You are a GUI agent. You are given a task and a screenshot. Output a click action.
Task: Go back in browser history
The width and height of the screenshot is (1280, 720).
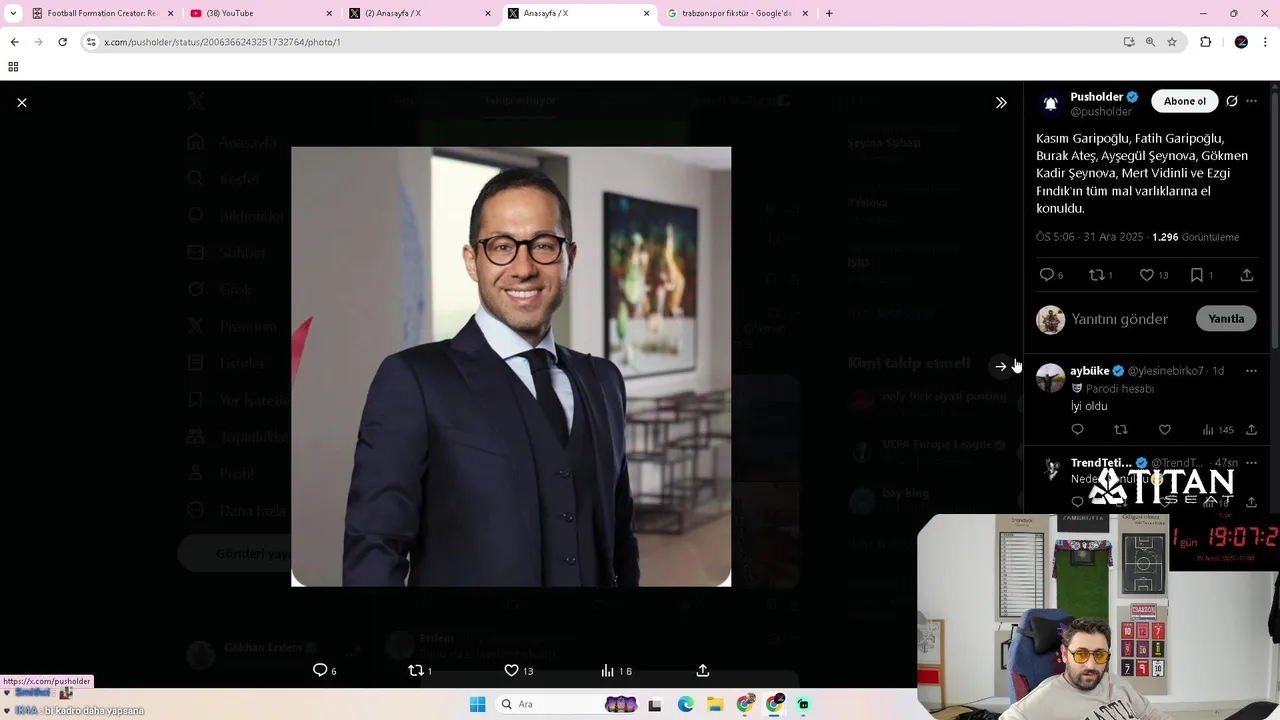[x=14, y=42]
